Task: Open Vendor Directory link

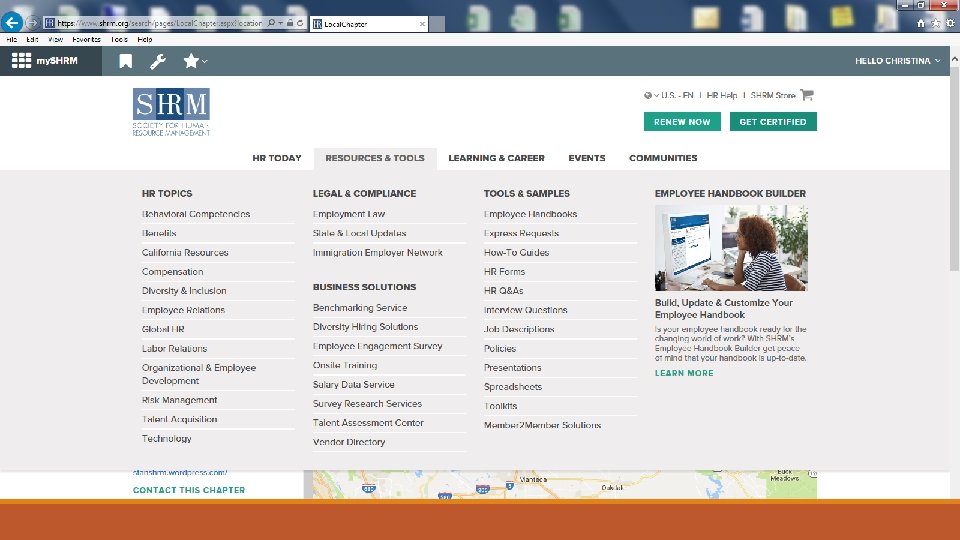Action: coord(349,442)
